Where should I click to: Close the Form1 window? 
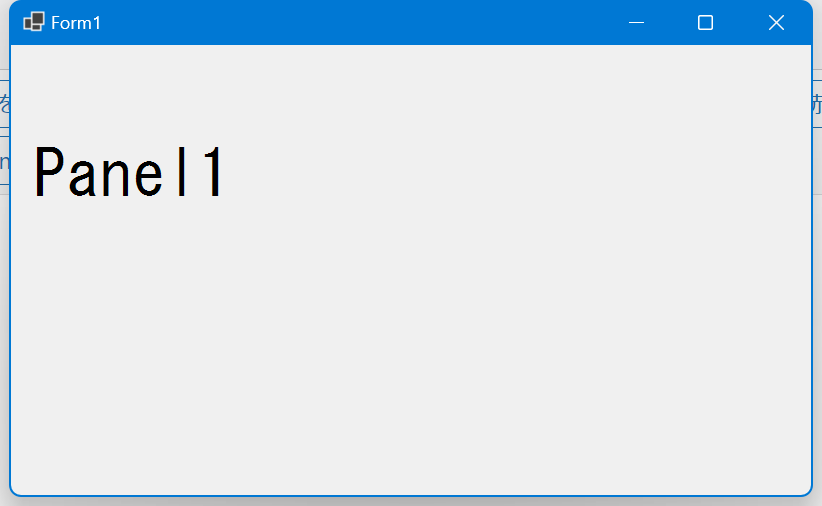776,23
